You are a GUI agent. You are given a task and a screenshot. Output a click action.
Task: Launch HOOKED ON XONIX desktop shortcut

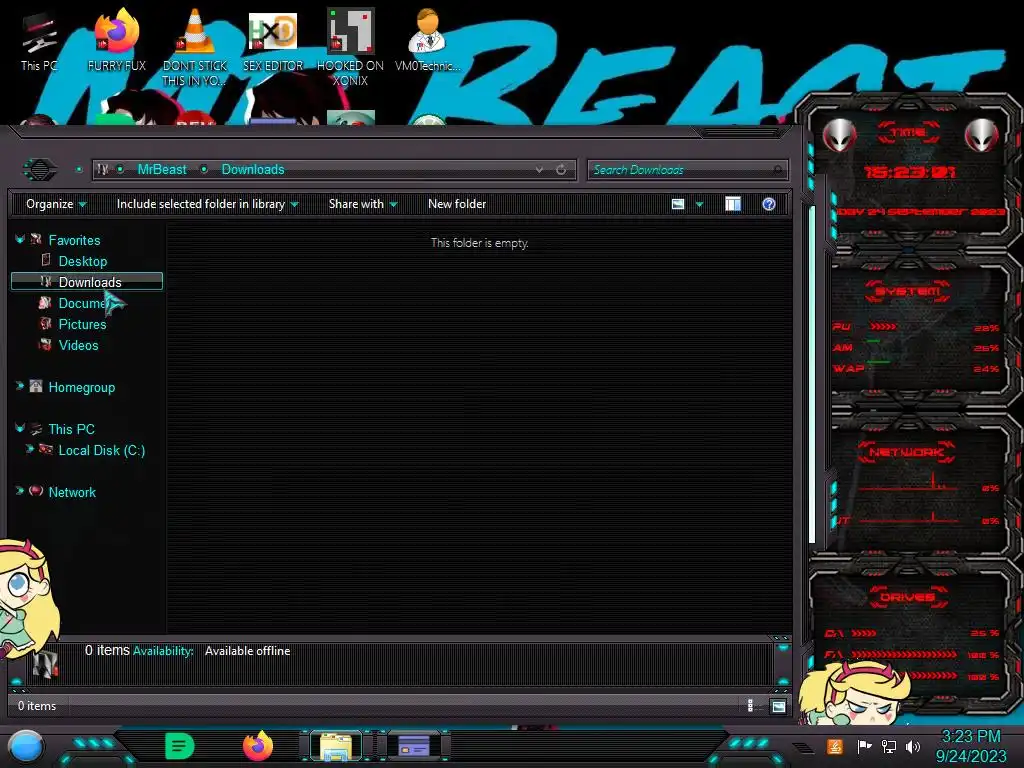coord(350,47)
